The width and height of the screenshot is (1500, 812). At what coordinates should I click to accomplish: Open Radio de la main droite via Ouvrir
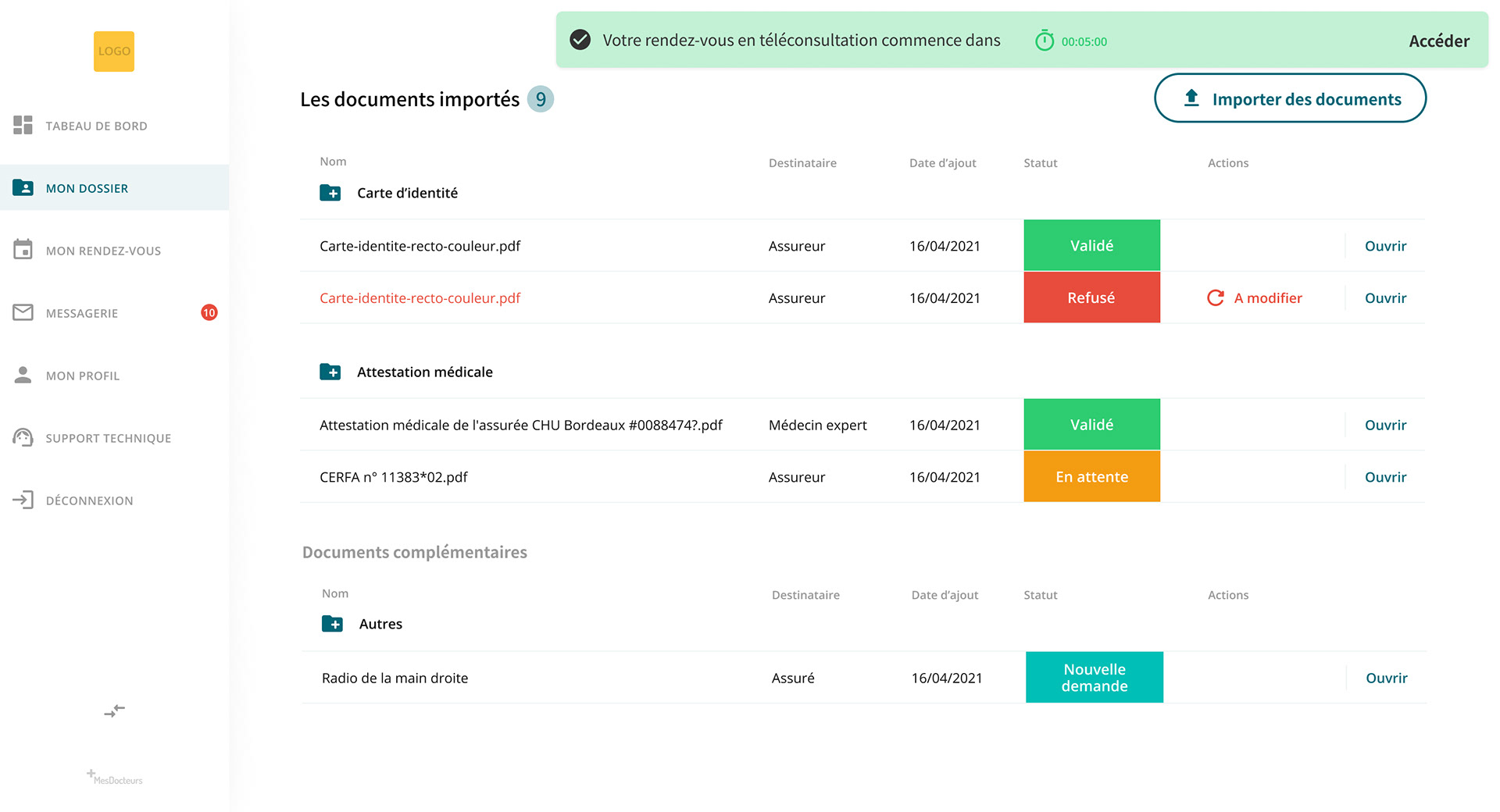tap(1387, 678)
